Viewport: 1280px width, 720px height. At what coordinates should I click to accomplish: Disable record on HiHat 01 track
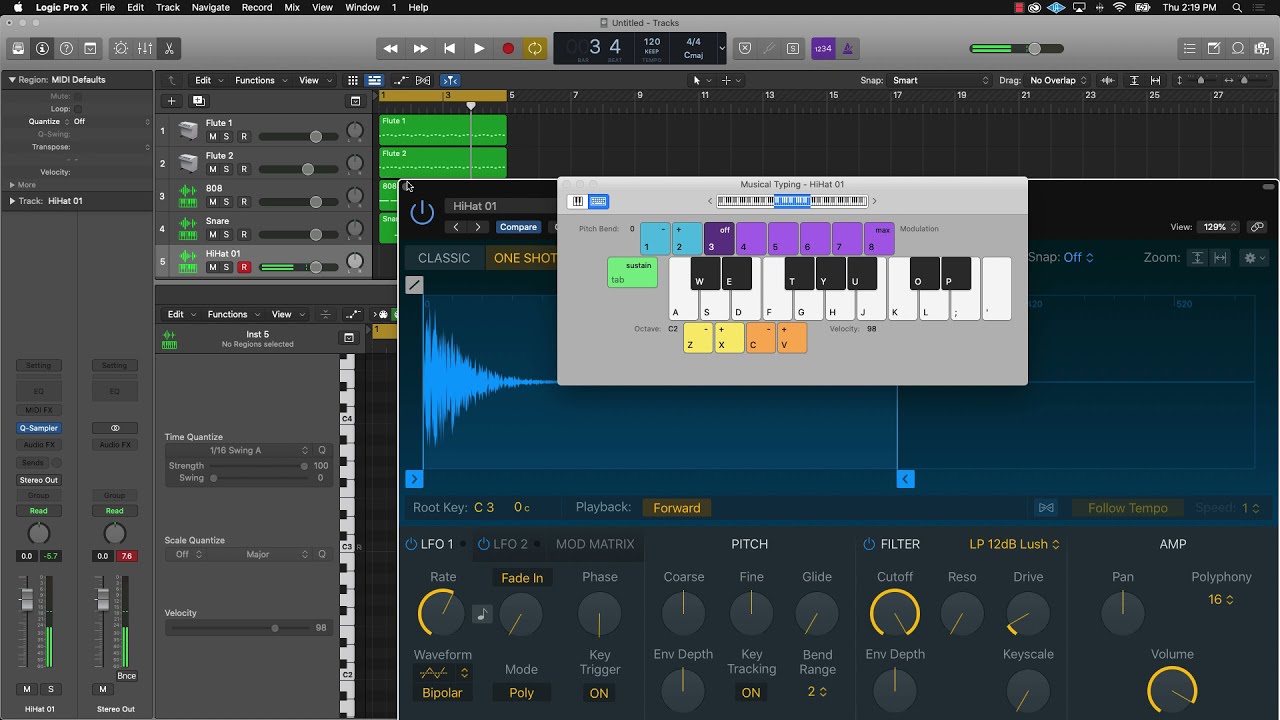[x=243, y=267]
